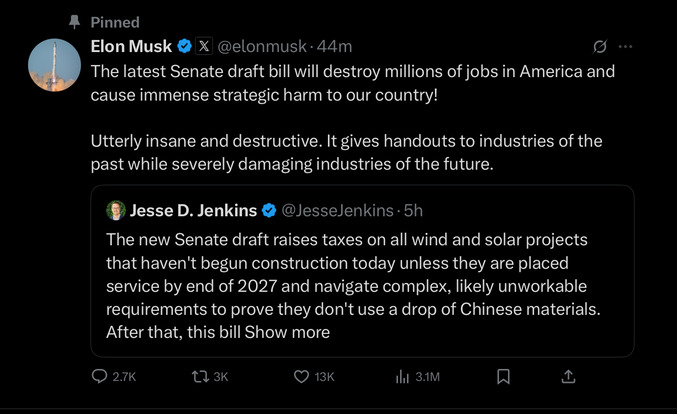Image resolution: width=677 pixels, height=414 pixels.
Task: Click the reply comment icon
Action: 99,376
